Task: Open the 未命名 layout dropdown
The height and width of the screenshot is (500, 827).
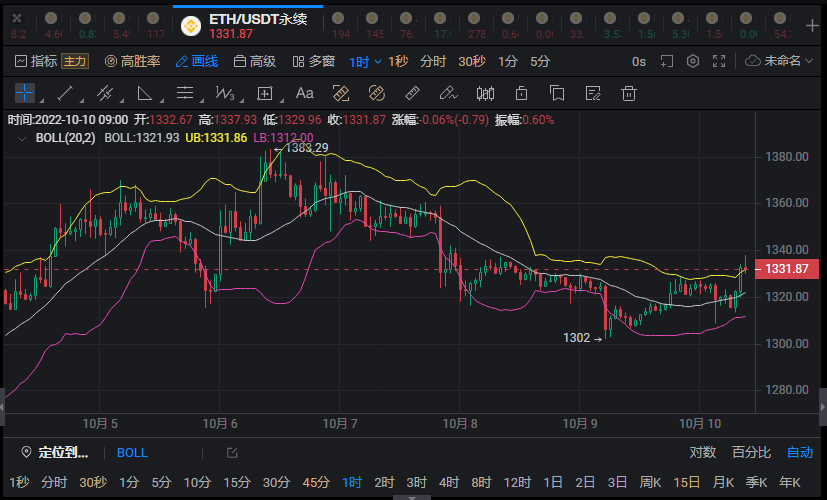Action: [779, 61]
